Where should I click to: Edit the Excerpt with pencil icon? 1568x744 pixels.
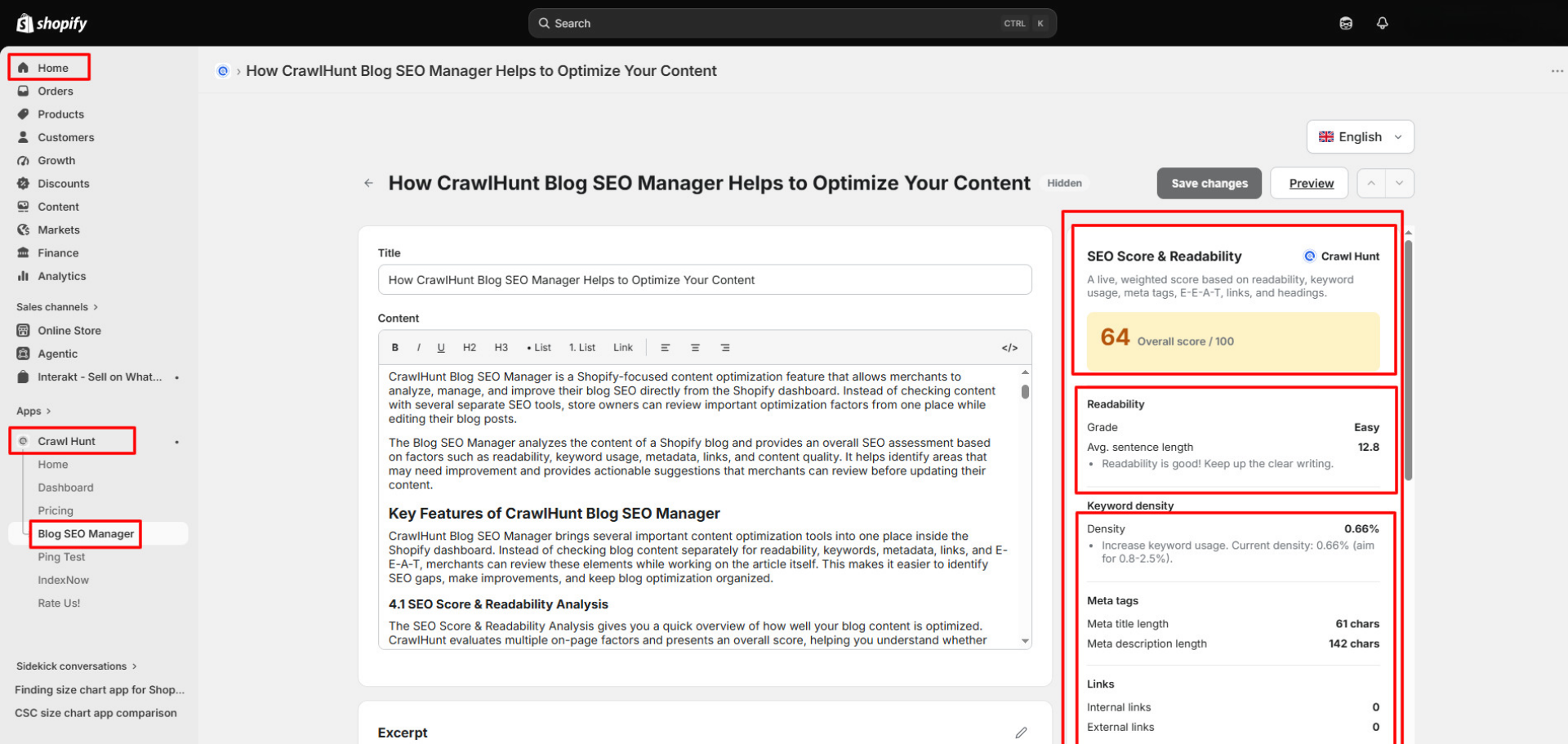tap(1021, 733)
